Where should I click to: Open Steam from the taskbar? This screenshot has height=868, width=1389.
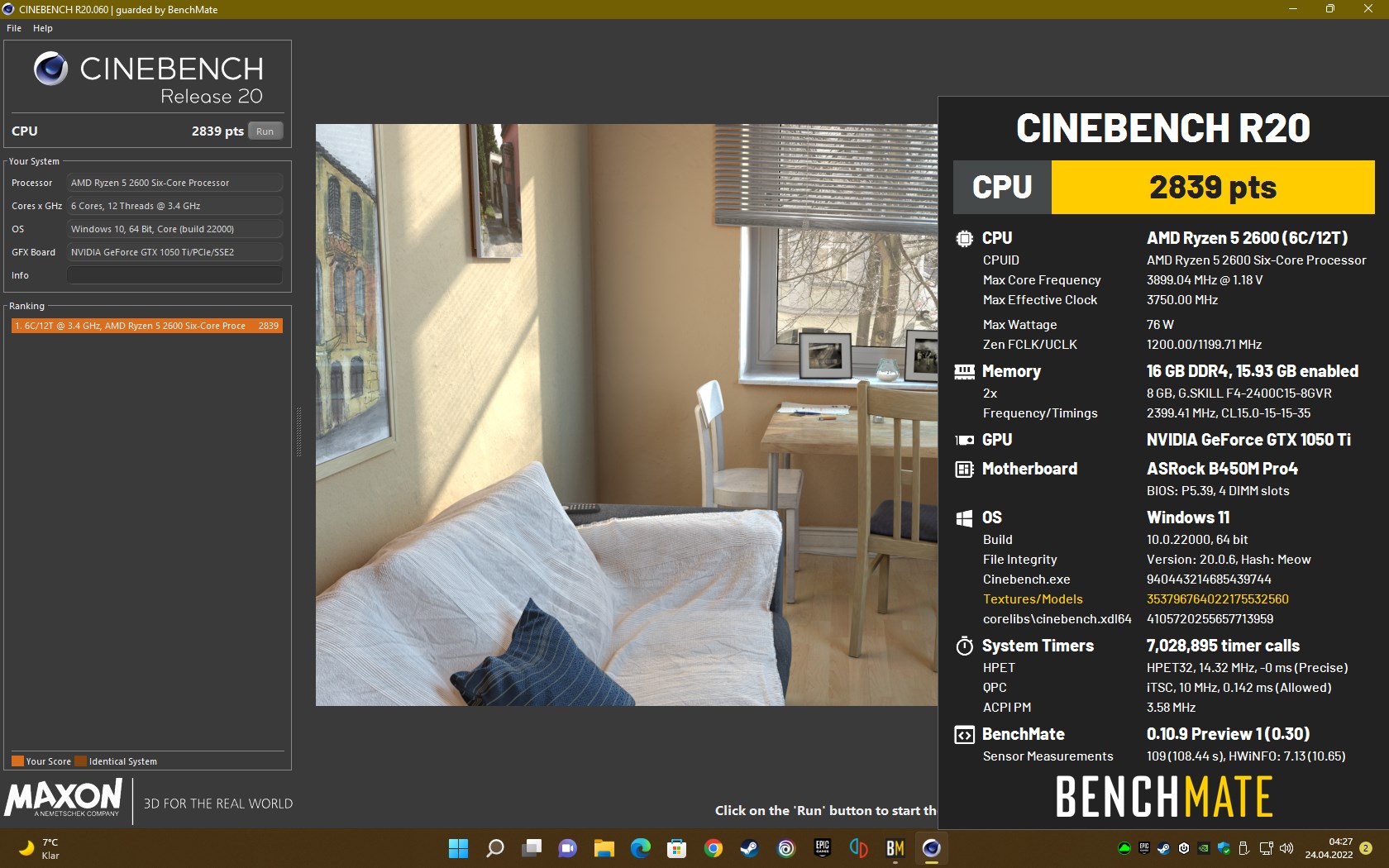tap(750, 848)
